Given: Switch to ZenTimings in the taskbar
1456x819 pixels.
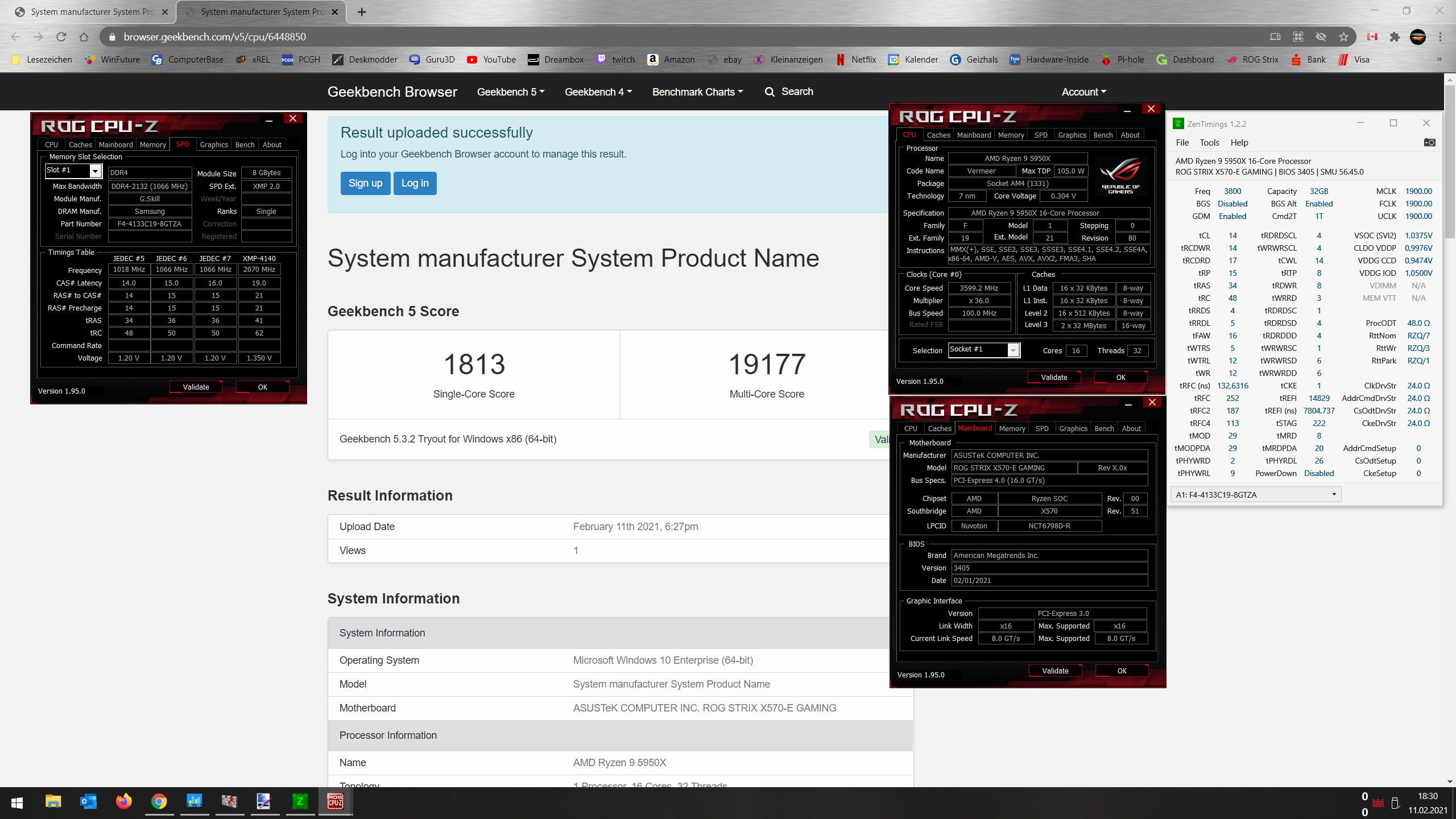Looking at the screenshot, I should click(x=300, y=802).
